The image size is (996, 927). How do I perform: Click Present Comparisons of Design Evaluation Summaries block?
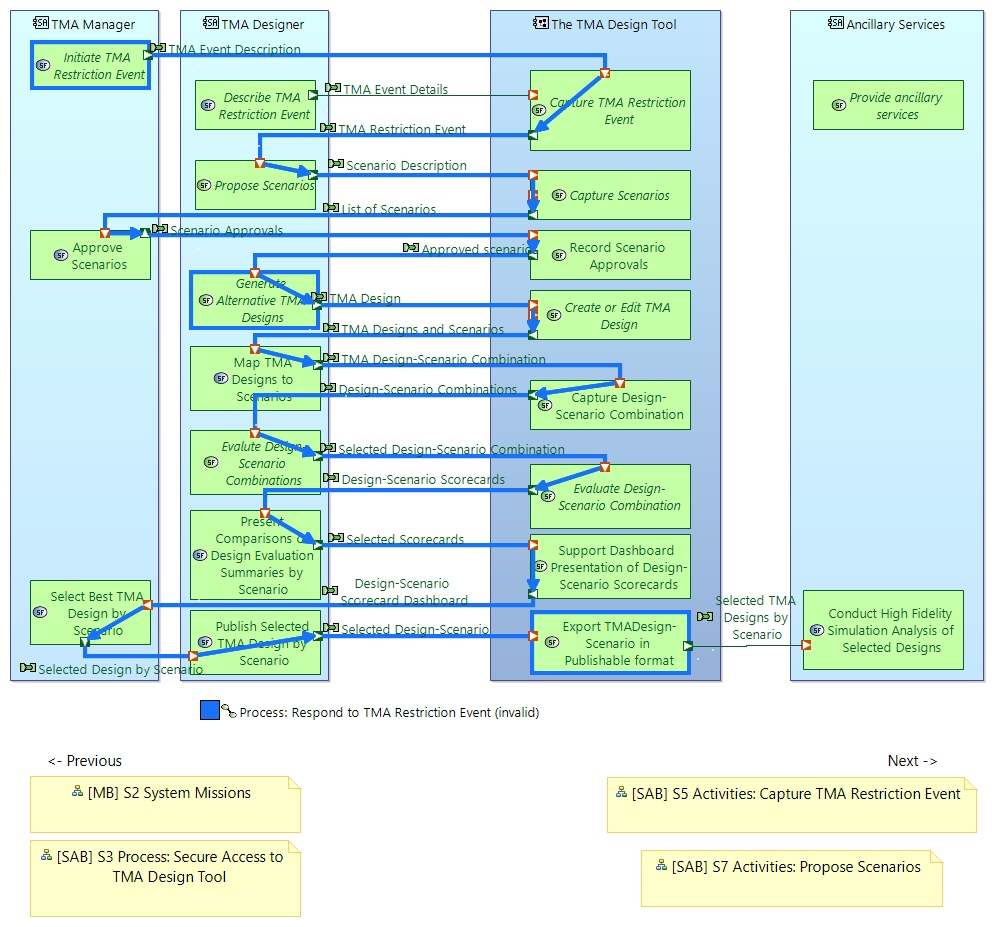[255, 555]
